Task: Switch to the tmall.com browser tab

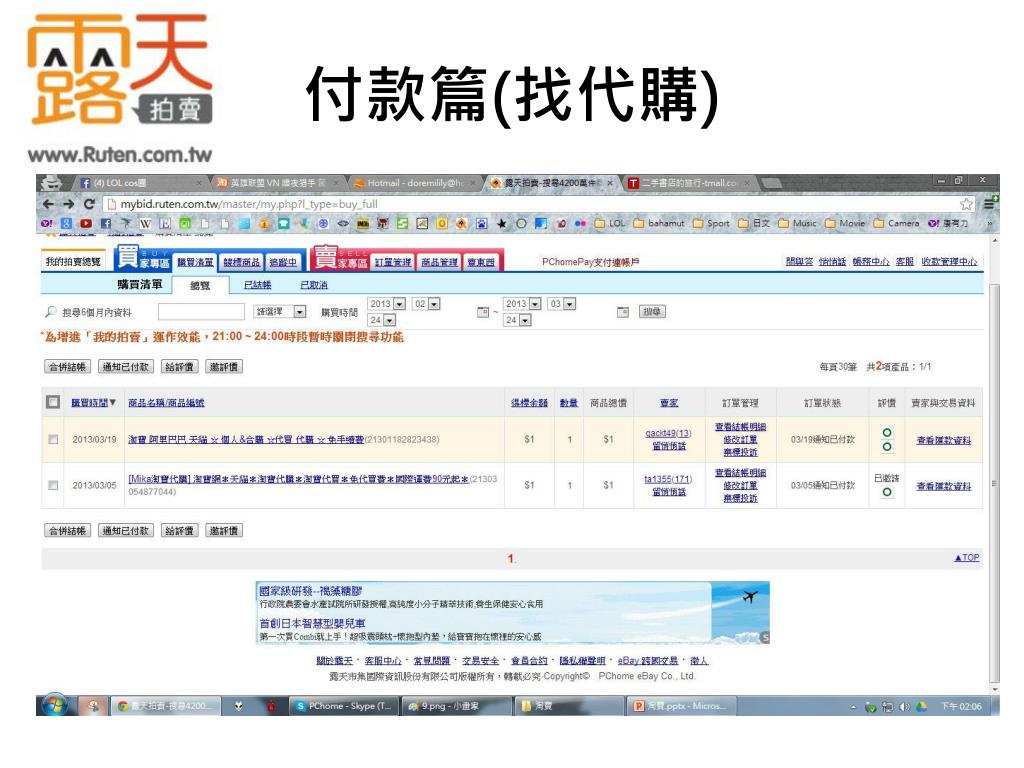Action: pos(689,183)
